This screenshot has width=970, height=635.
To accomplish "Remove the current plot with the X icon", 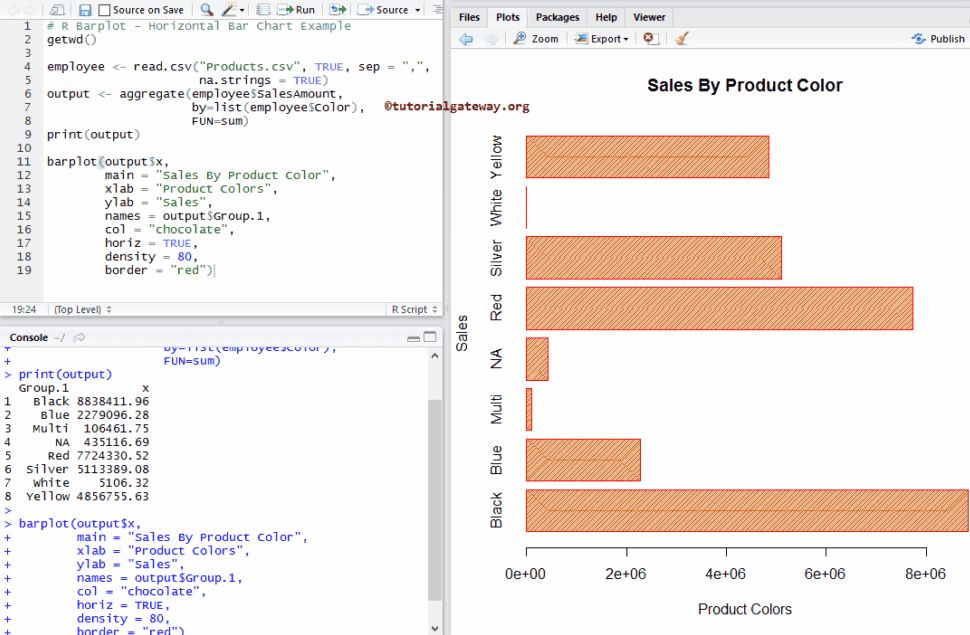I will (650, 38).
